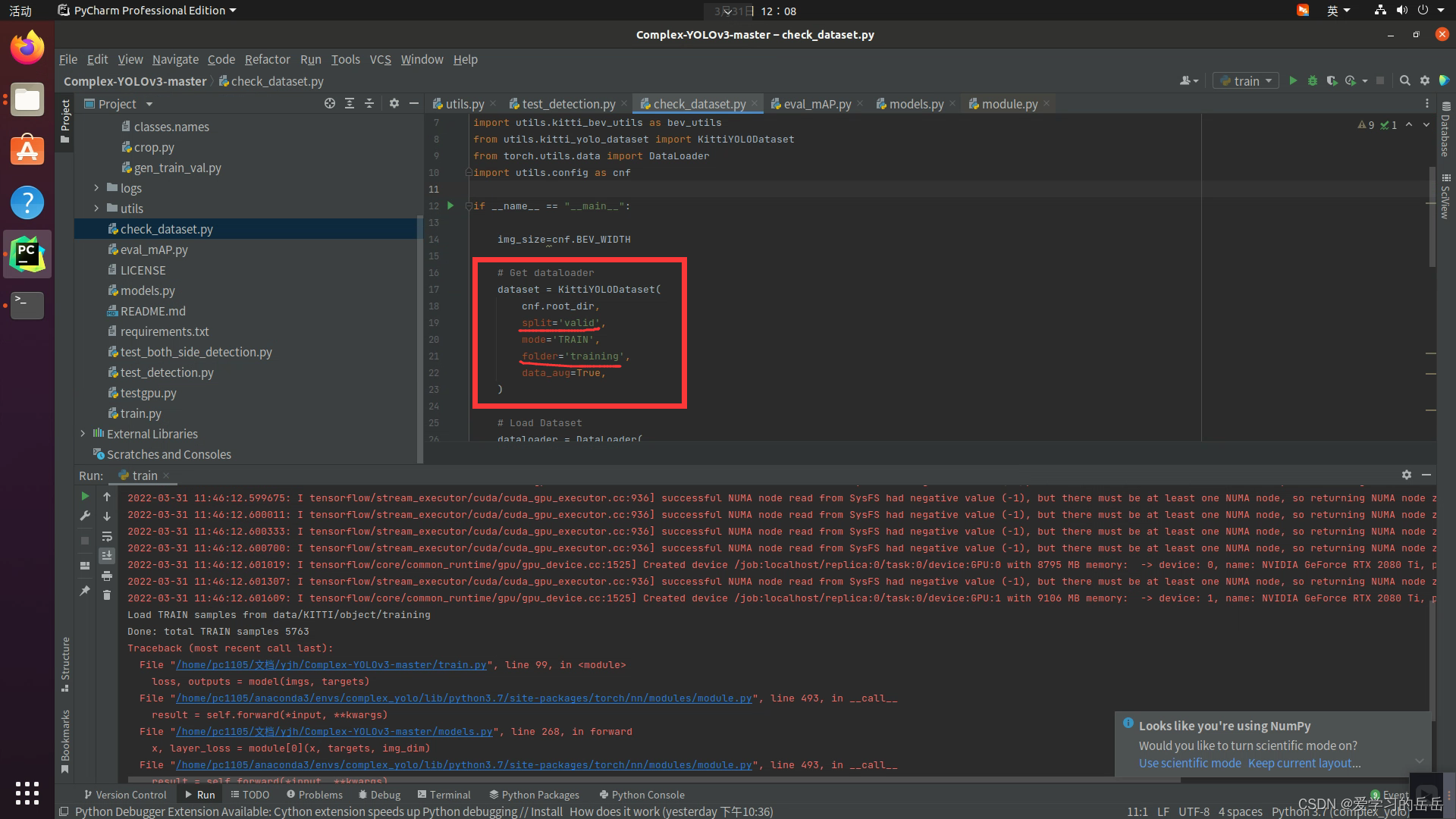
Task: Expand the logs folder
Action: (x=96, y=187)
